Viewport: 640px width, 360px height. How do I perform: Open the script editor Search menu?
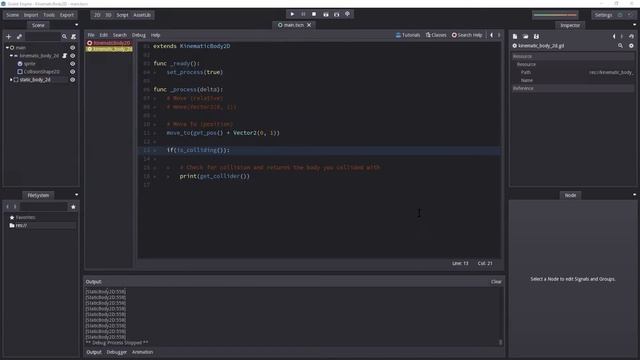(120, 35)
